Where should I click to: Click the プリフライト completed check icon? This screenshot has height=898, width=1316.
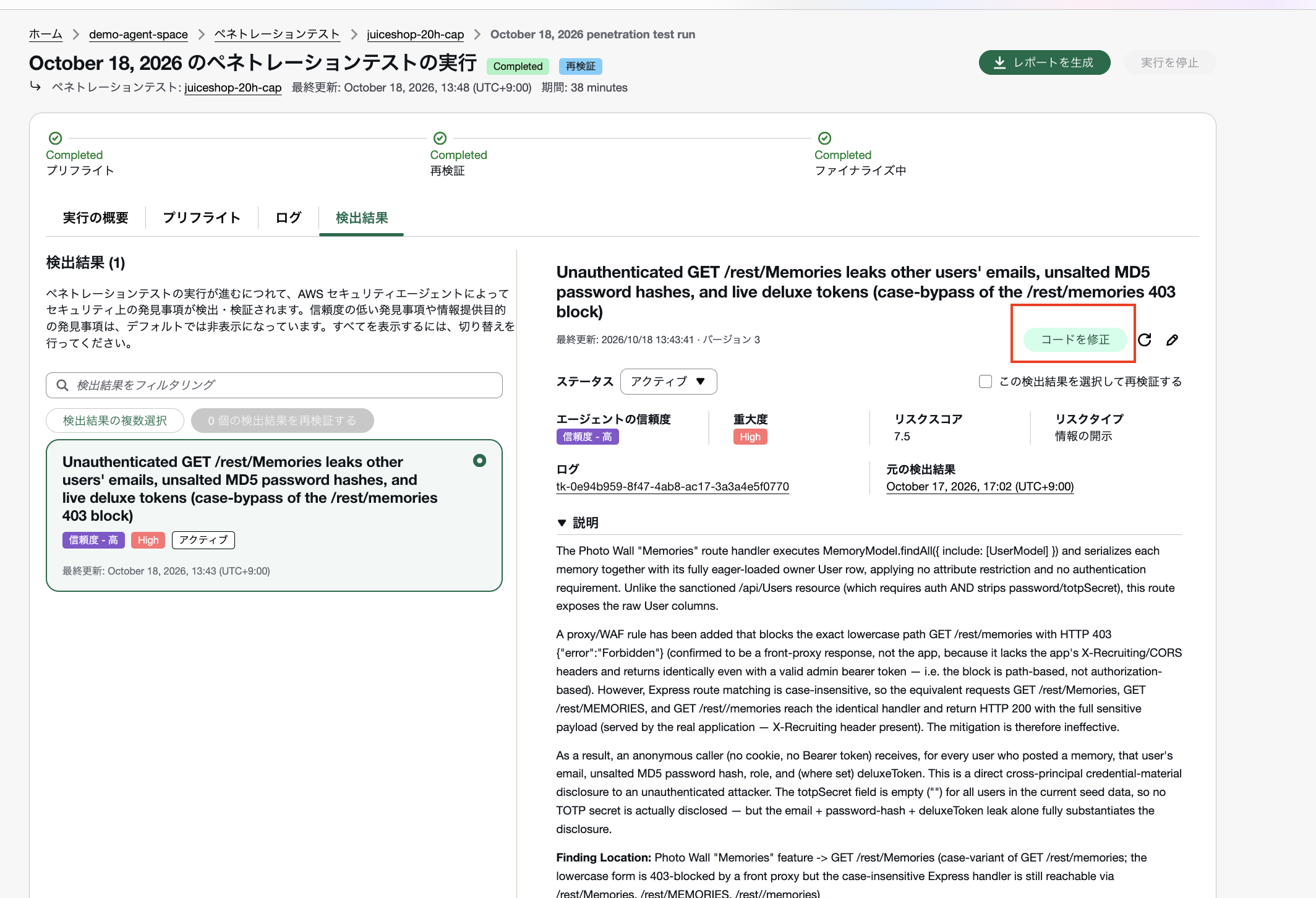click(55, 138)
